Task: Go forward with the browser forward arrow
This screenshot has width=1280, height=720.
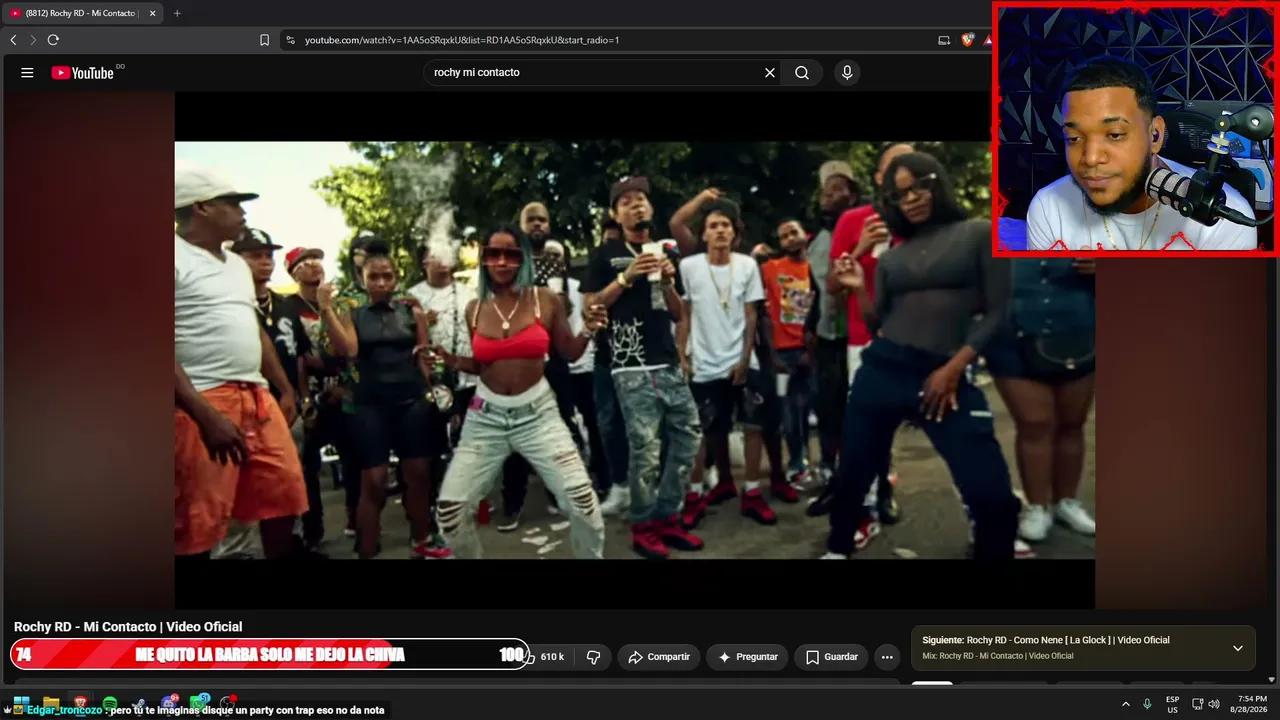Action: 33,40
